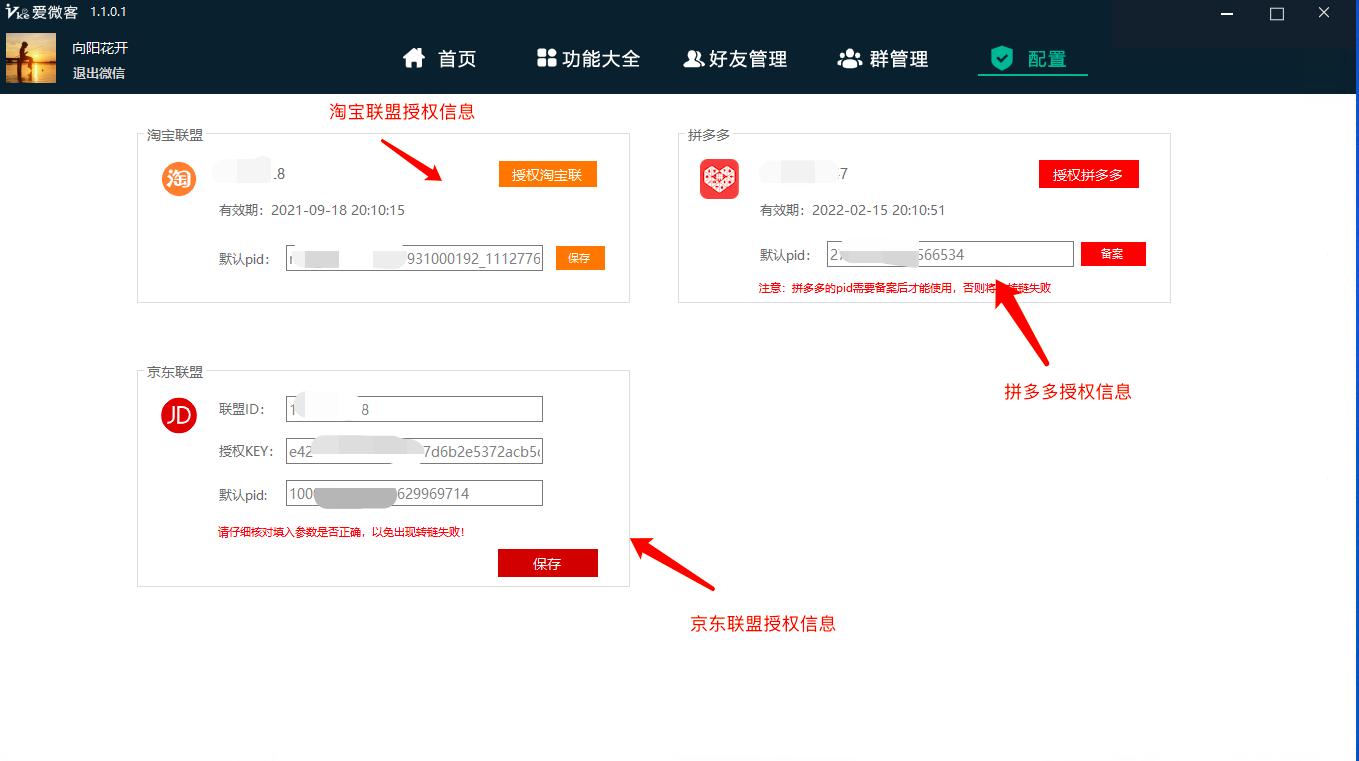
Task: Click the 京东联盟 group title
Action: pyautogui.click(x=175, y=372)
